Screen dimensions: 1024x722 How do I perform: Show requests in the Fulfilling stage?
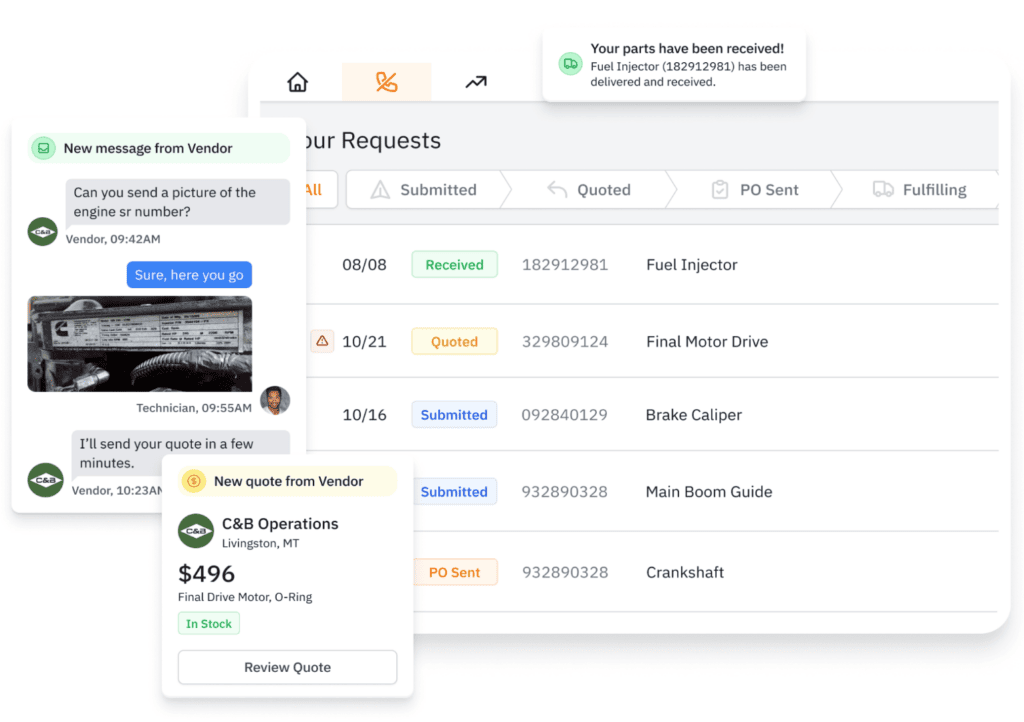[x=920, y=190]
